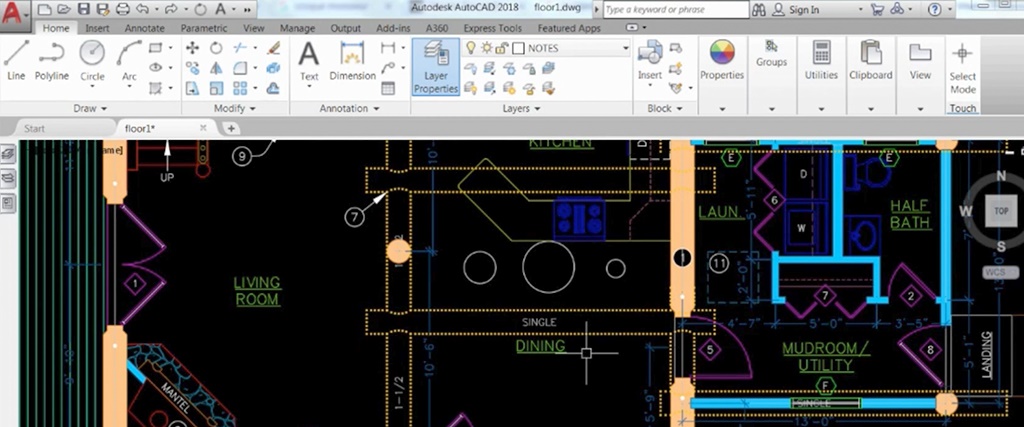
Task: Open the Clipboard panel
Action: 871,60
